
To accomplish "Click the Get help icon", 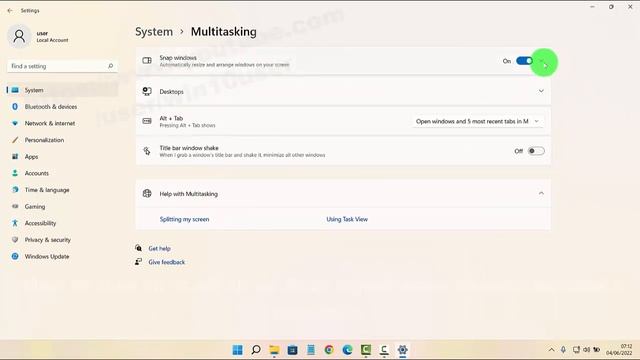I will (x=138, y=248).
